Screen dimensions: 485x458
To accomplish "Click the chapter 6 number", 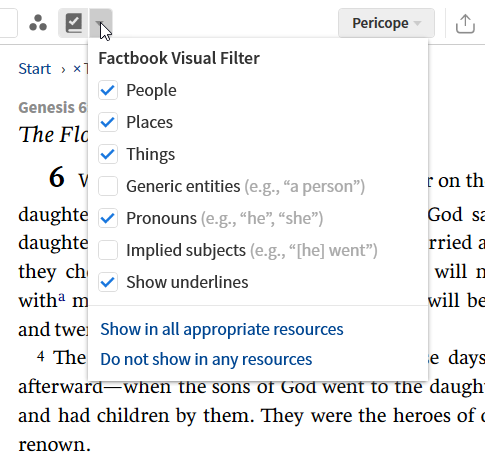I will pyautogui.click(x=57, y=177).
